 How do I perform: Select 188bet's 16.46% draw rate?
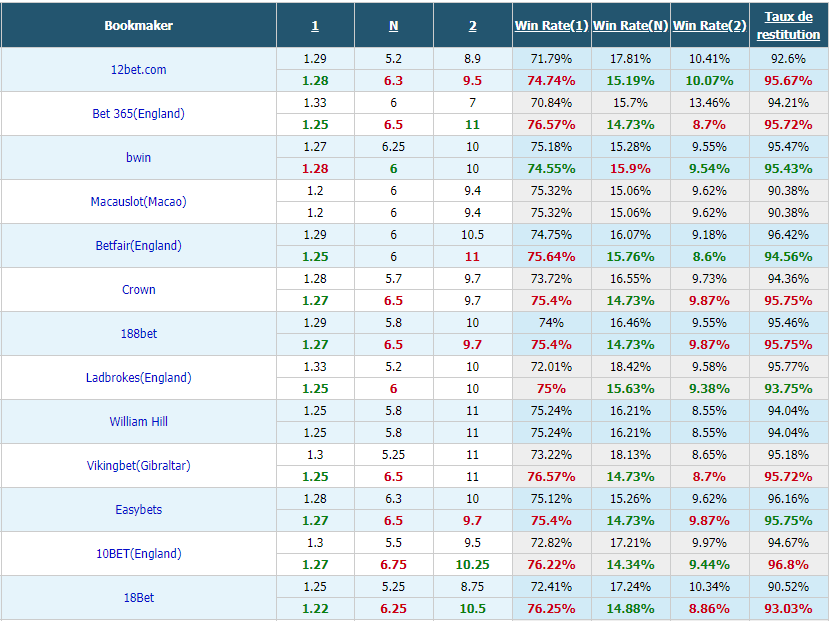tap(630, 322)
